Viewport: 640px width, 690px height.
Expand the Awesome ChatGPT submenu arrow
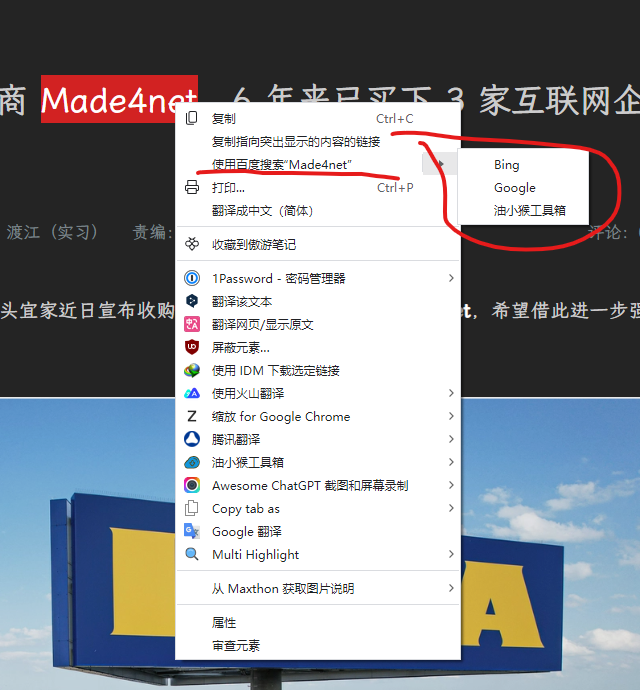coord(451,485)
